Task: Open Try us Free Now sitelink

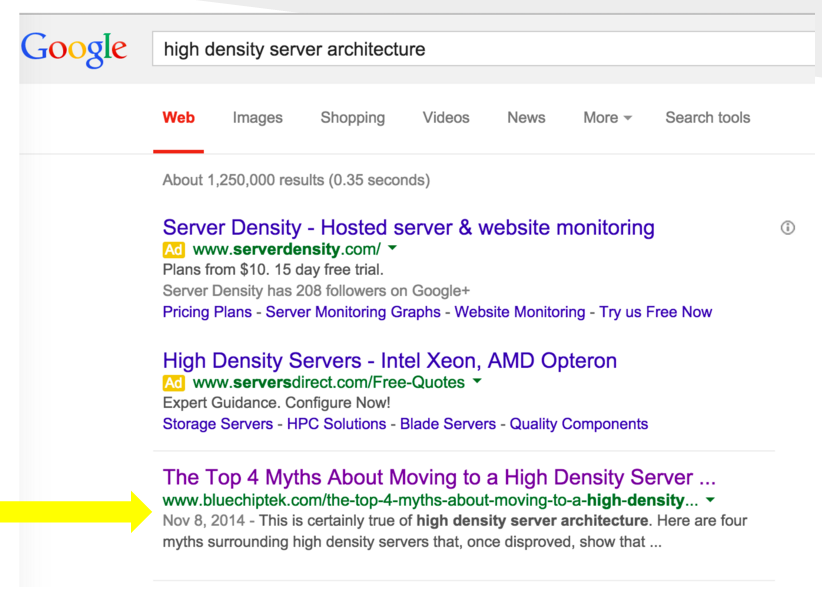Action: tap(655, 312)
